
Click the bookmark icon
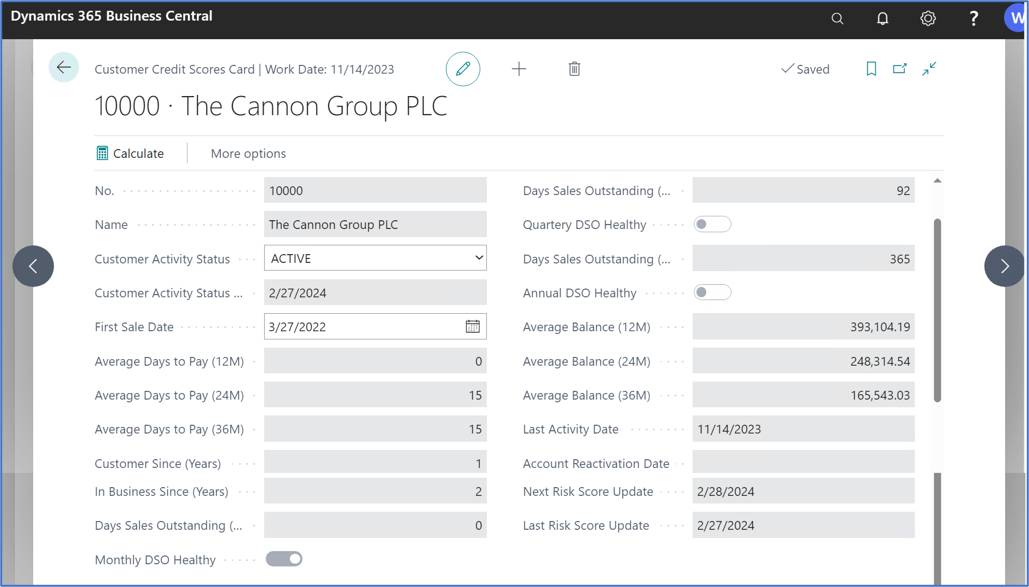click(x=871, y=69)
